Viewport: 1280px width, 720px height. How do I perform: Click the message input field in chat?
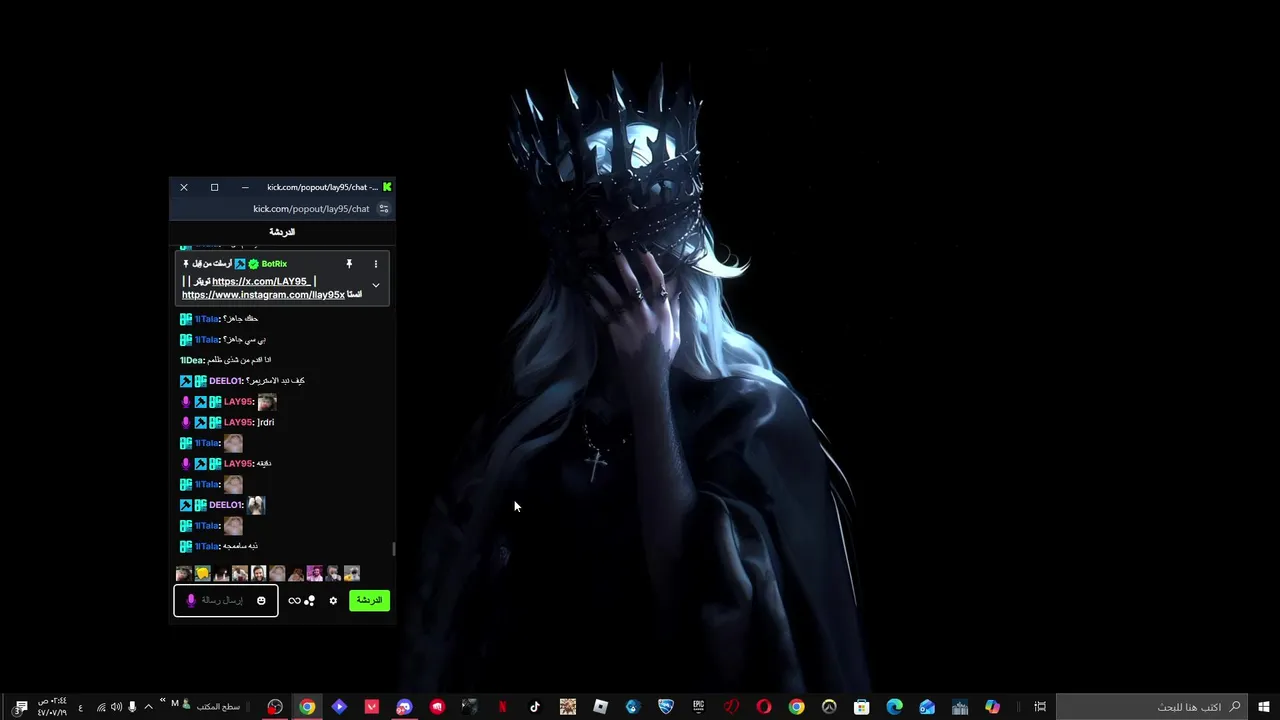click(226, 600)
